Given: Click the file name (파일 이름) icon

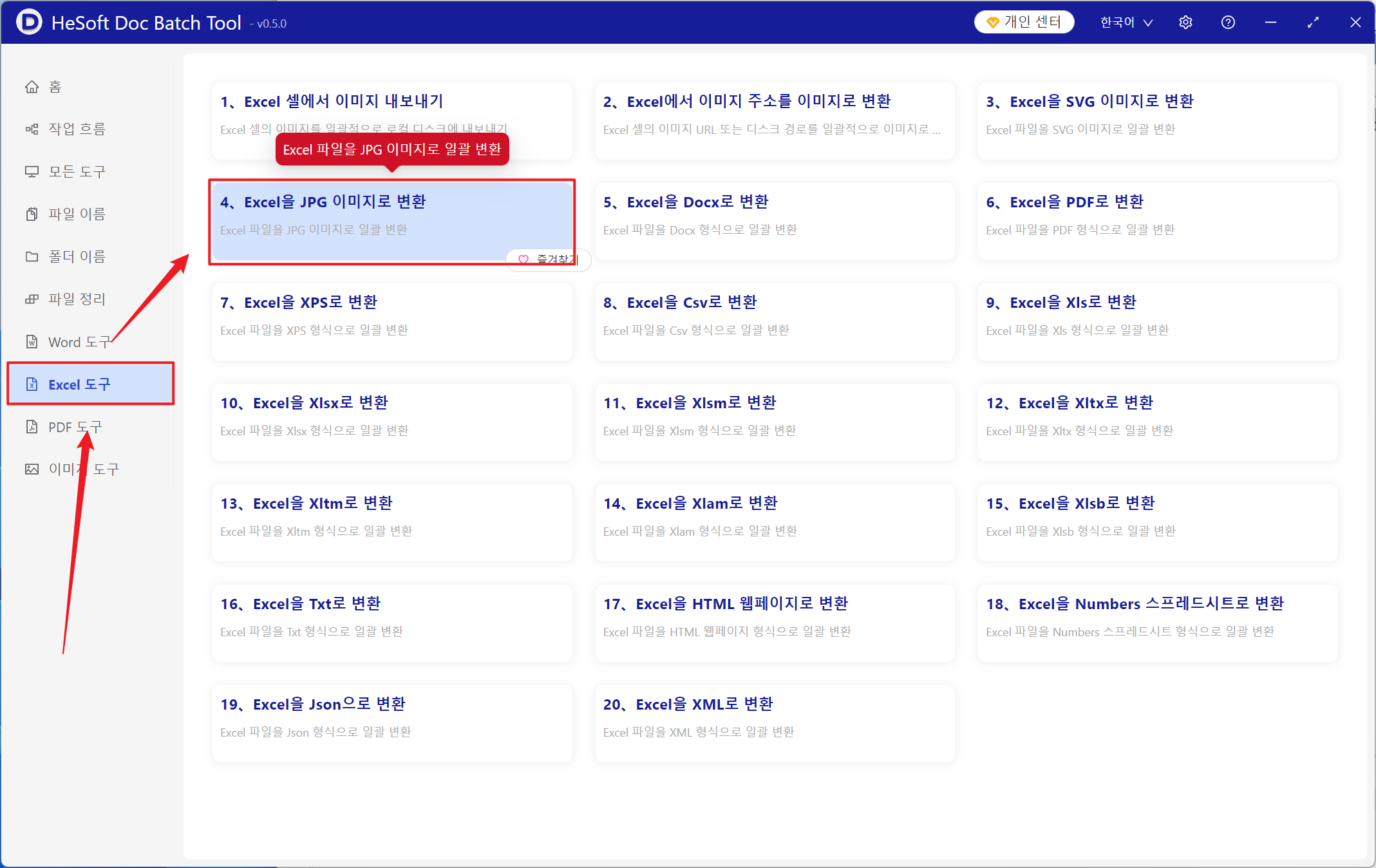Looking at the screenshot, I should [x=32, y=214].
